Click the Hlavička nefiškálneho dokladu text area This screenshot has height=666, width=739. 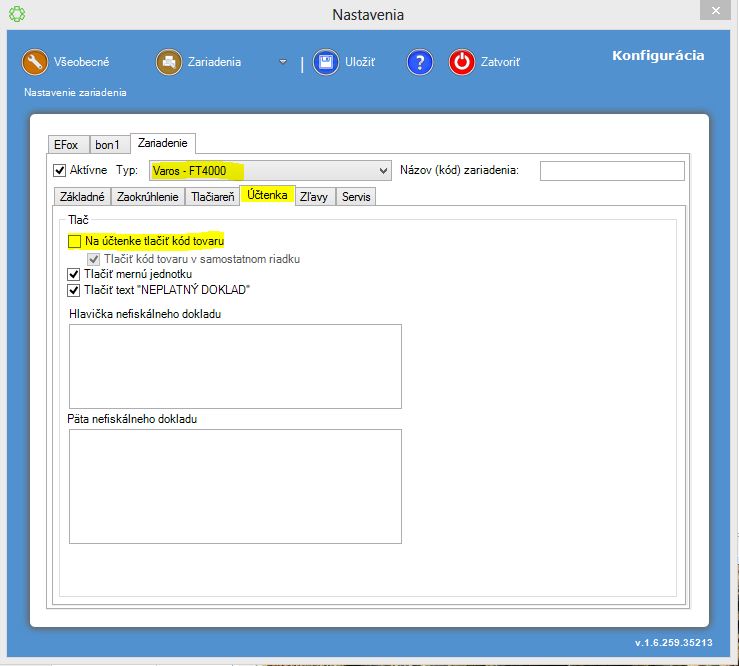pyautogui.click(x=235, y=366)
